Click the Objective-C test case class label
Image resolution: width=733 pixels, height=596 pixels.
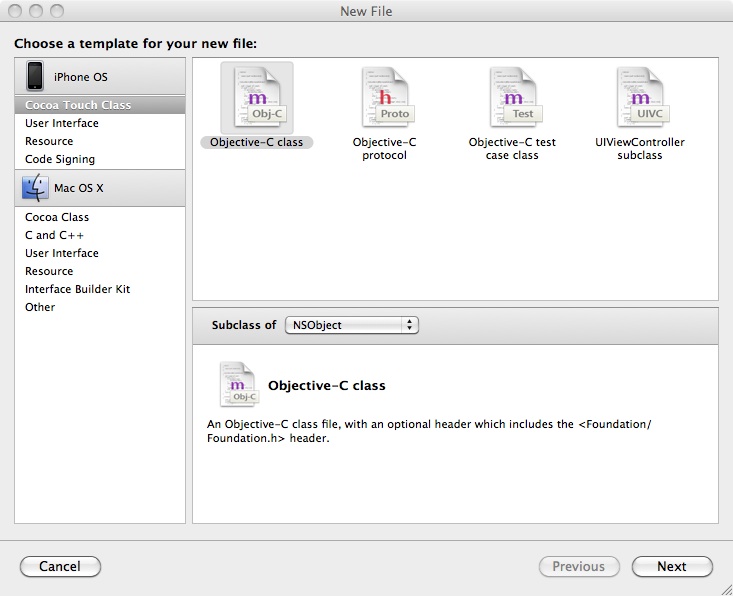[x=512, y=149]
